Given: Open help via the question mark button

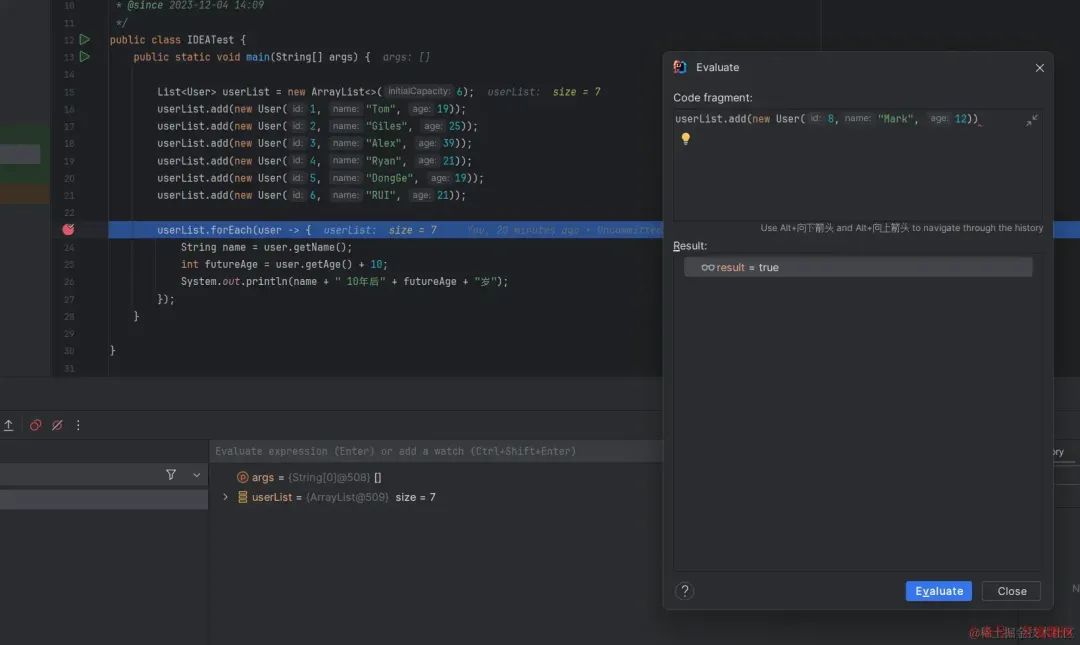Looking at the screenshot, I should [x=684, y=591].
